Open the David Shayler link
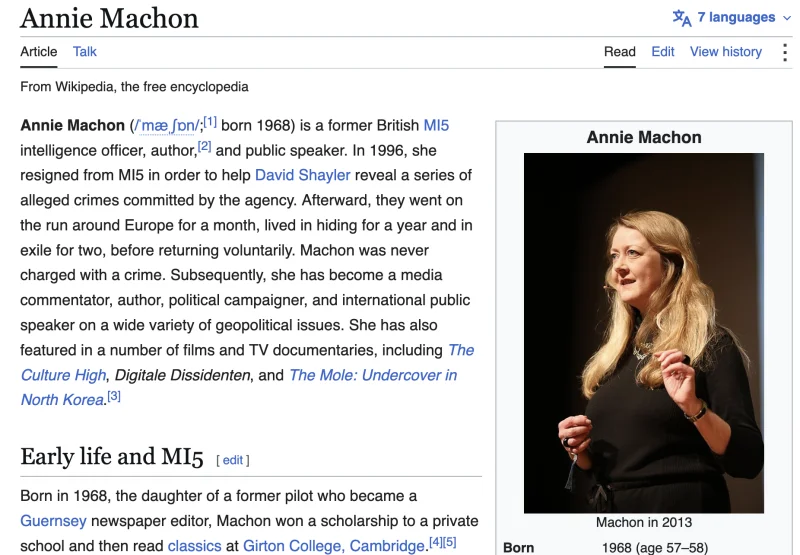Viewport: 800px width, 555px height. coord(303,175)
